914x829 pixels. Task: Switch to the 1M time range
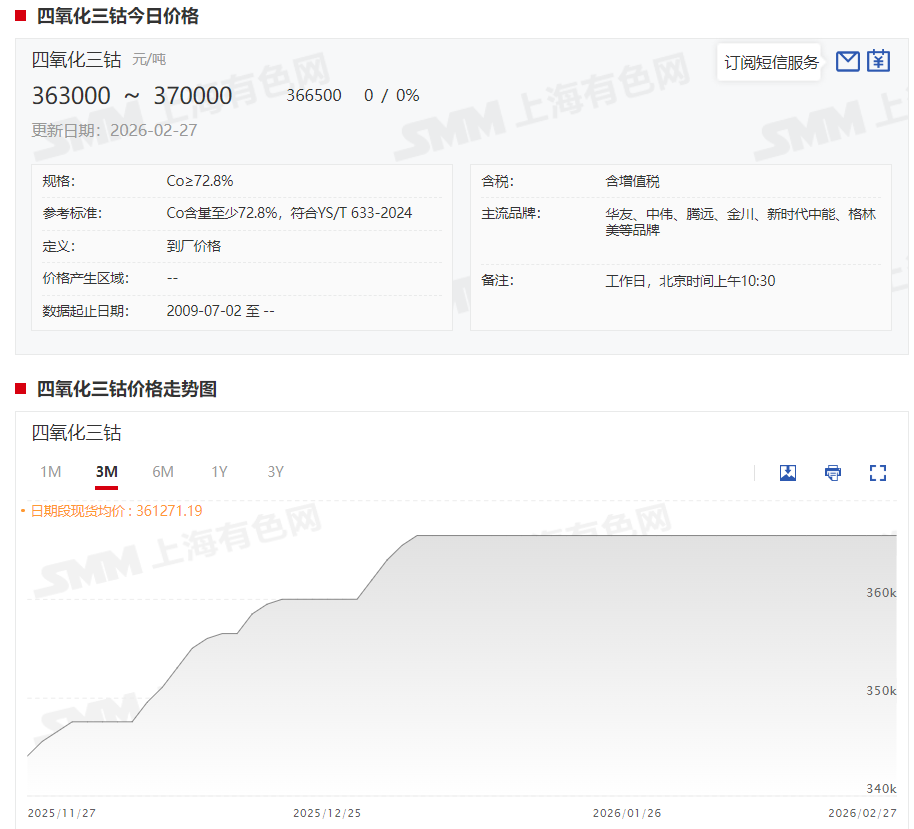click(x=51, y=472)
